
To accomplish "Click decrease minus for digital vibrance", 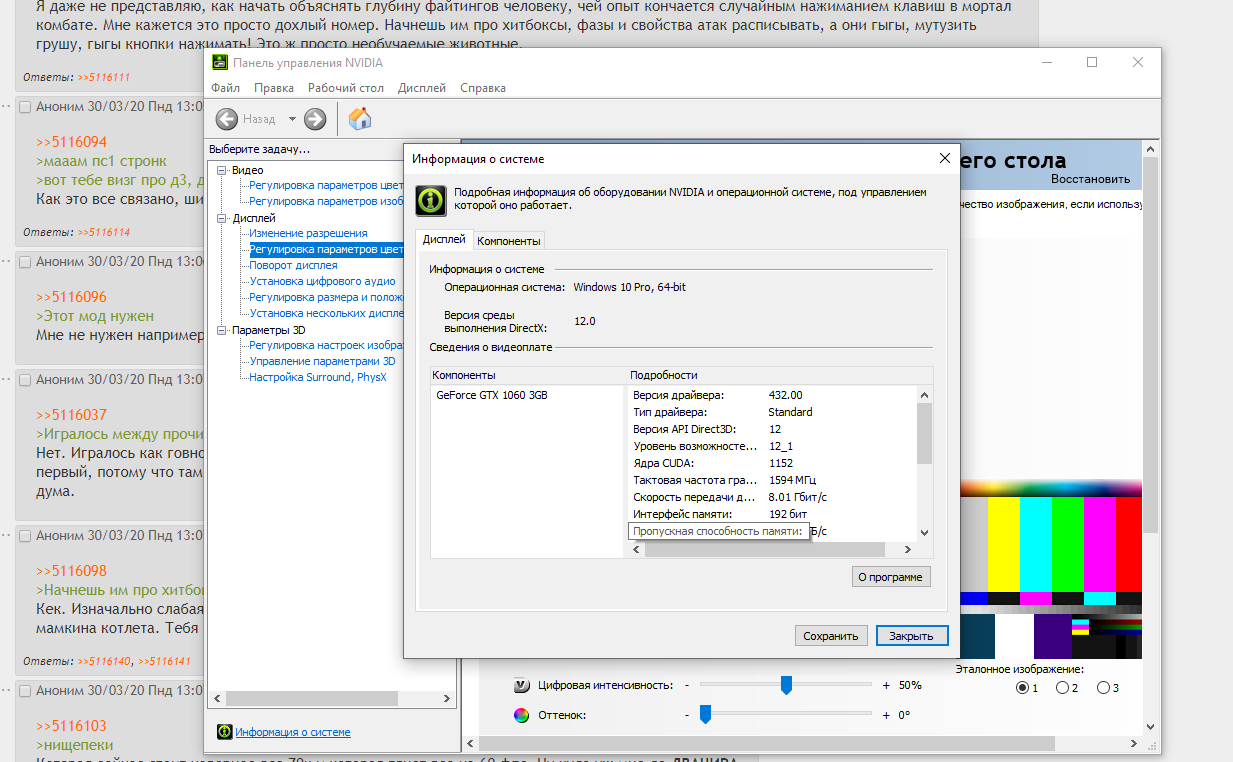I will pyautogui.click(x=687, y=686).
